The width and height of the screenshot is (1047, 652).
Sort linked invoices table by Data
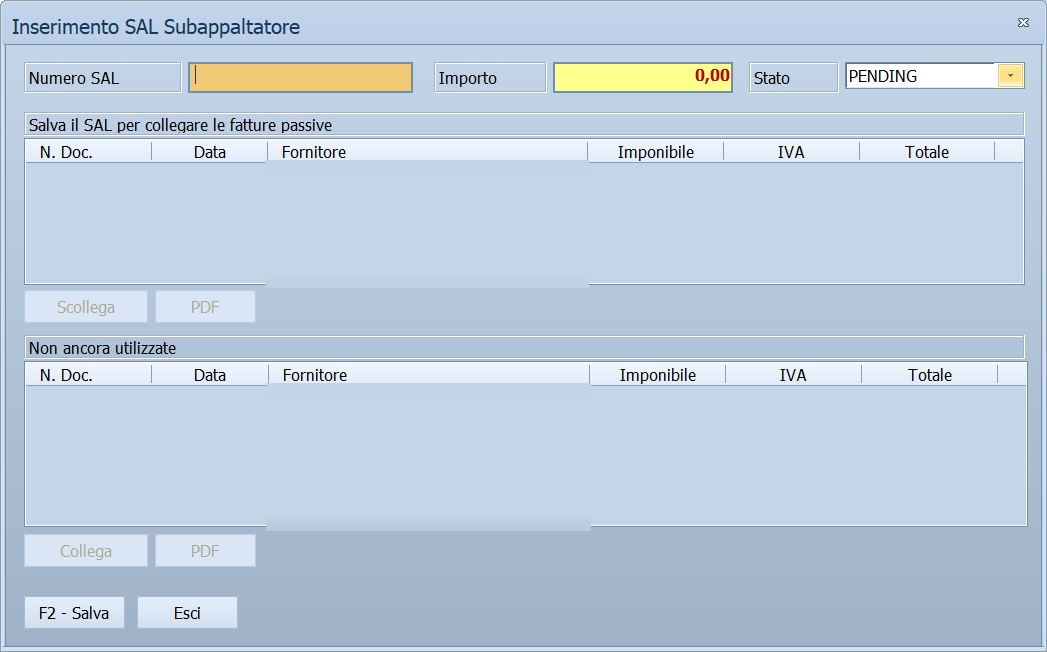210,152
